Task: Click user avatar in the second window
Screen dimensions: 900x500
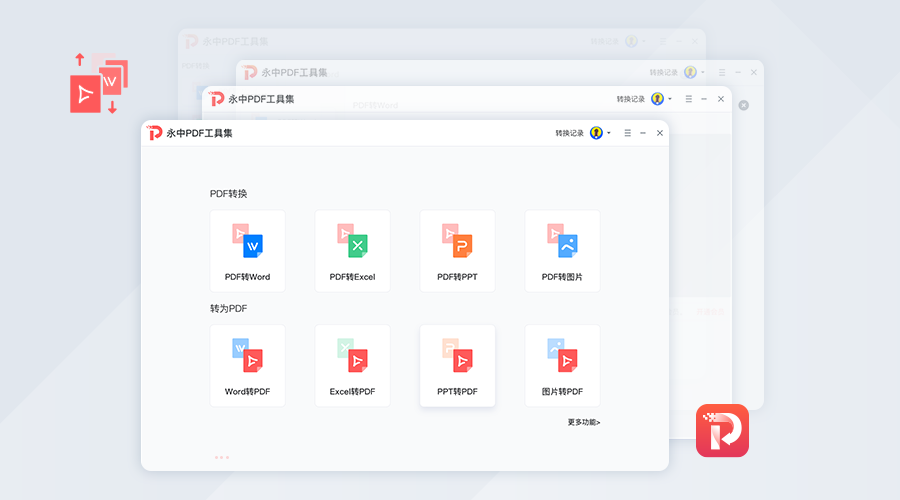Action: pos(658,99)
